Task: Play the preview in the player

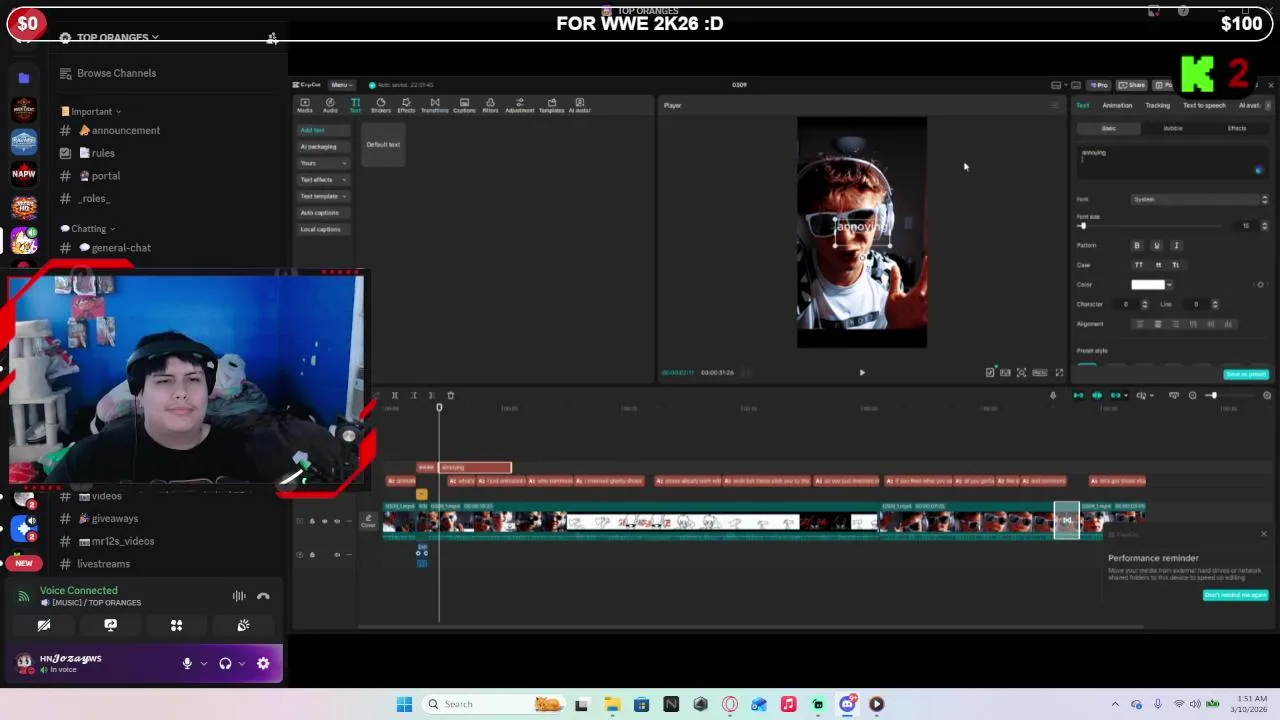Action: point(862,372)
